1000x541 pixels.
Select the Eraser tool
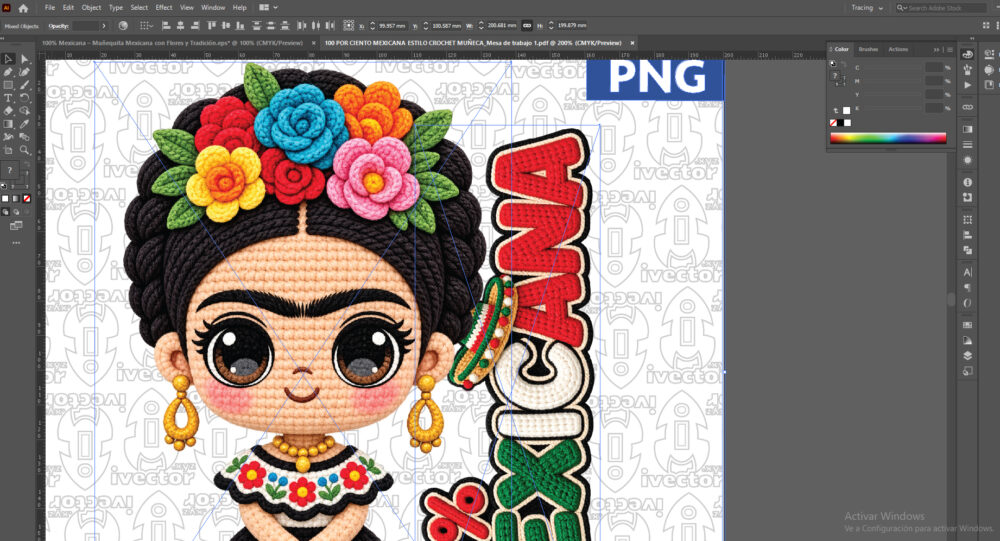coord(8,111)
